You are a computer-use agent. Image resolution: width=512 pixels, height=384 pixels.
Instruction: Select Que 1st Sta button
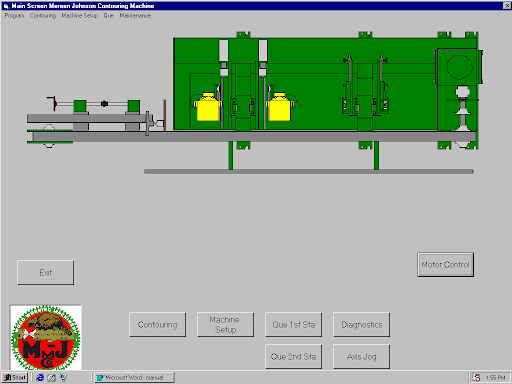[294, 325]
